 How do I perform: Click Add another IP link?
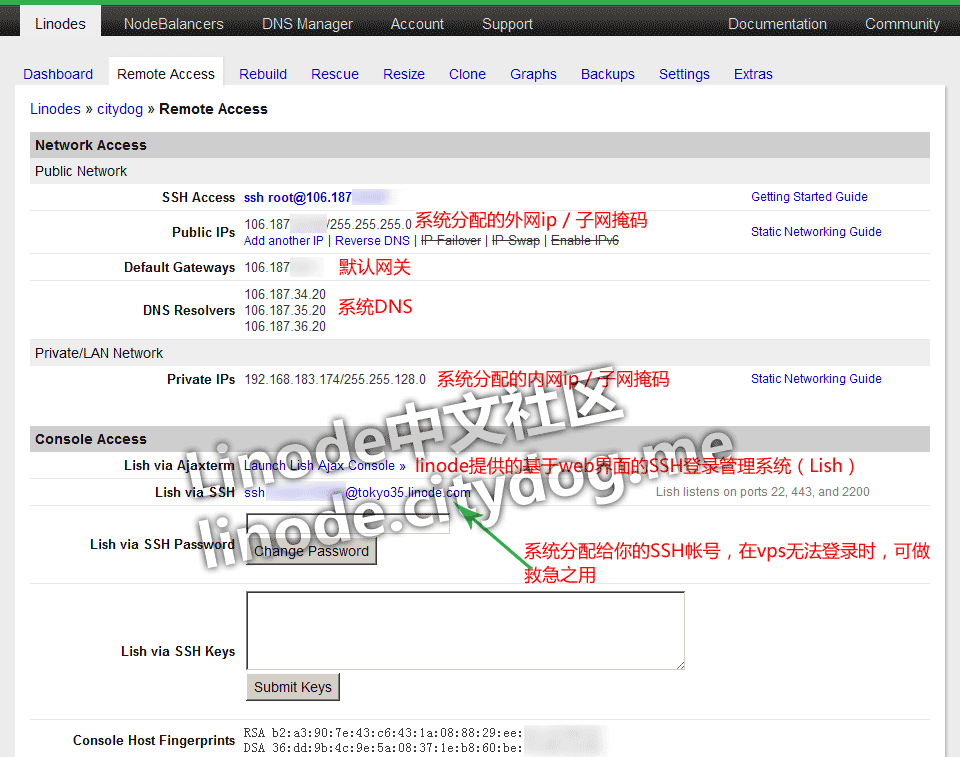point(283,241)
